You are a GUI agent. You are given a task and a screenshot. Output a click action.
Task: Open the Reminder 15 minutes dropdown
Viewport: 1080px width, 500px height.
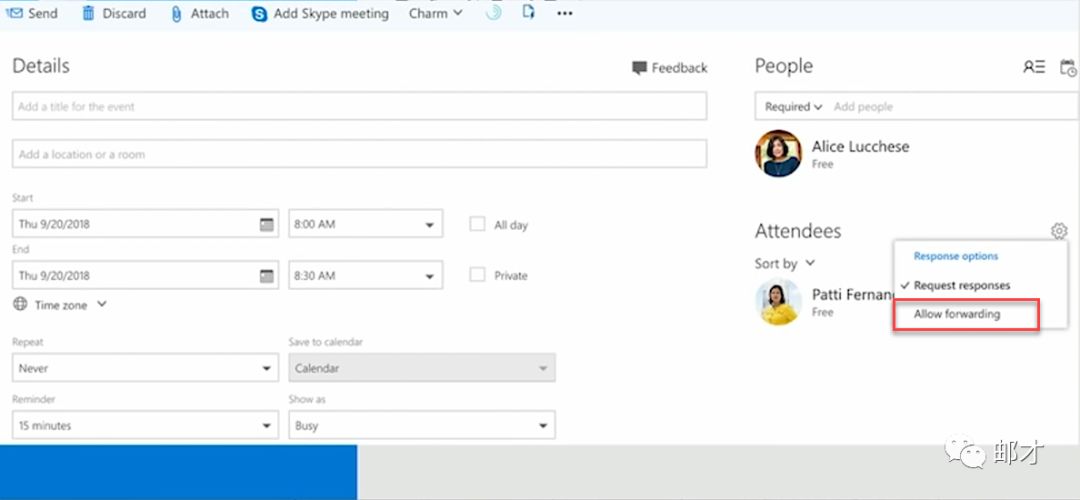tap(145, 426)
